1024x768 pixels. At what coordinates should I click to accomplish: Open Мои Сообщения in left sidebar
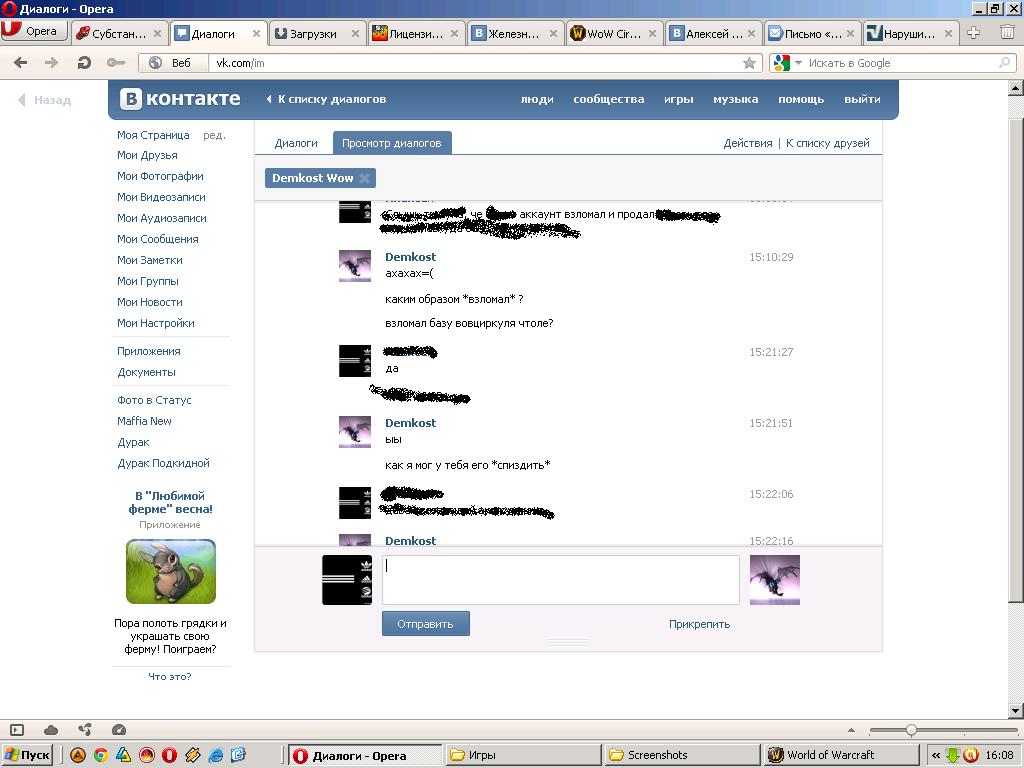coord(157,239)
